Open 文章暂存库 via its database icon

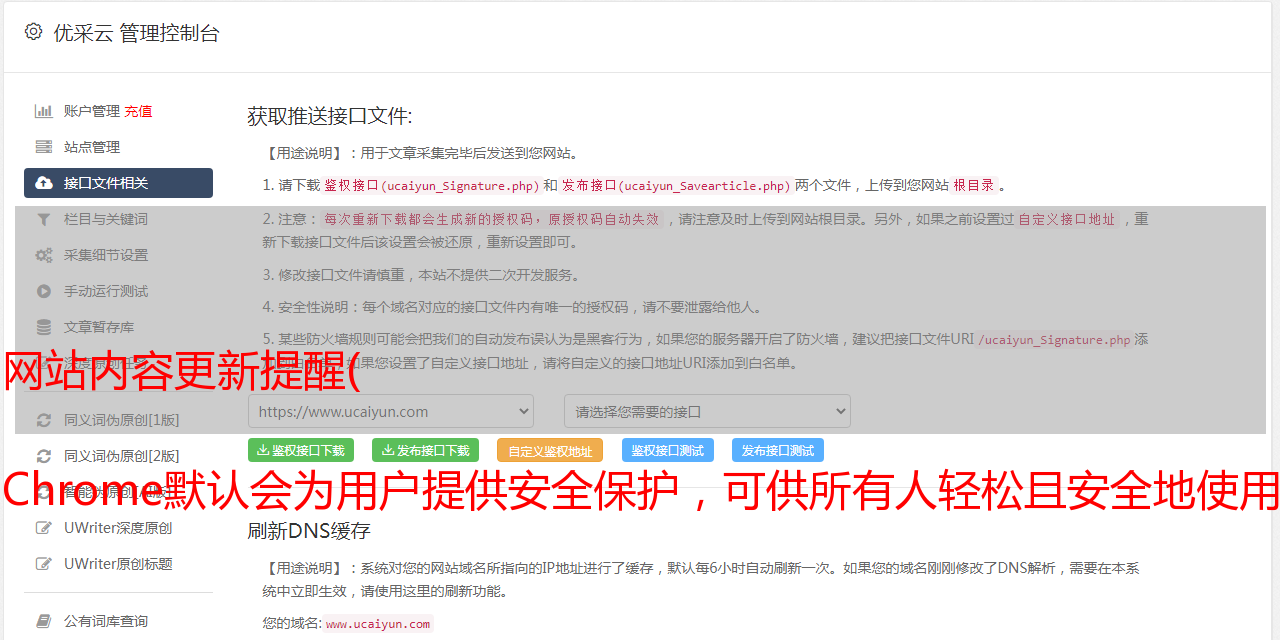tap(44, 327)
